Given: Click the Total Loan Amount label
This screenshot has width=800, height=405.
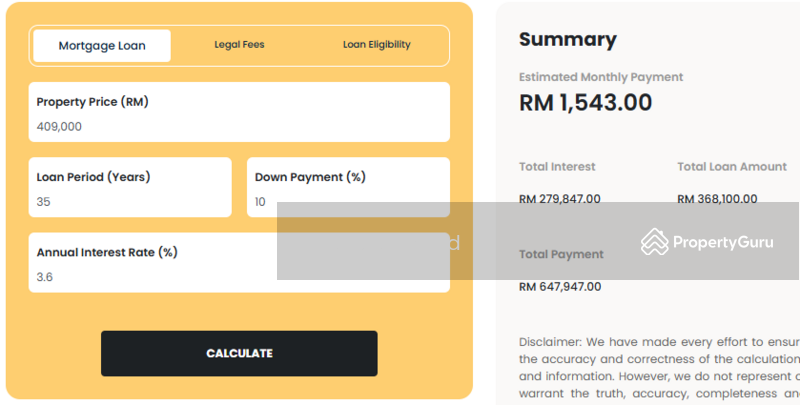Looking at the screenshot, I should (732, 167).
